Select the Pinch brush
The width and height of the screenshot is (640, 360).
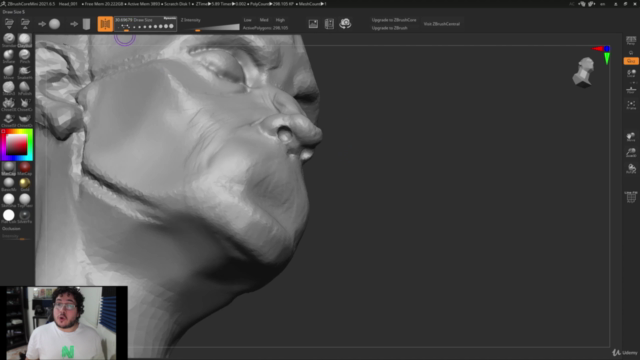point(24,56)
